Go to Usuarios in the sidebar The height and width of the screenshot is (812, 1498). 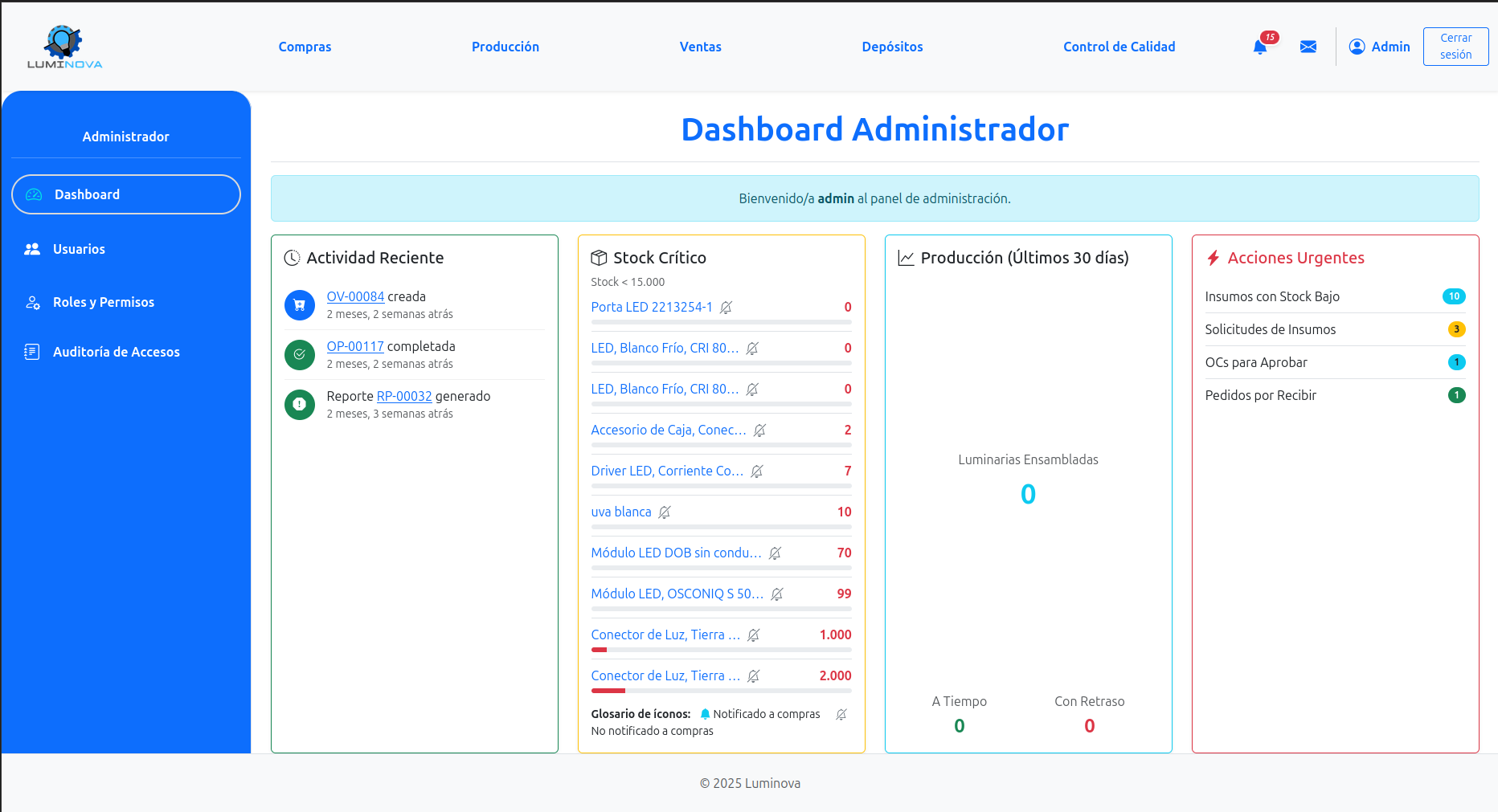pos(79,249)
